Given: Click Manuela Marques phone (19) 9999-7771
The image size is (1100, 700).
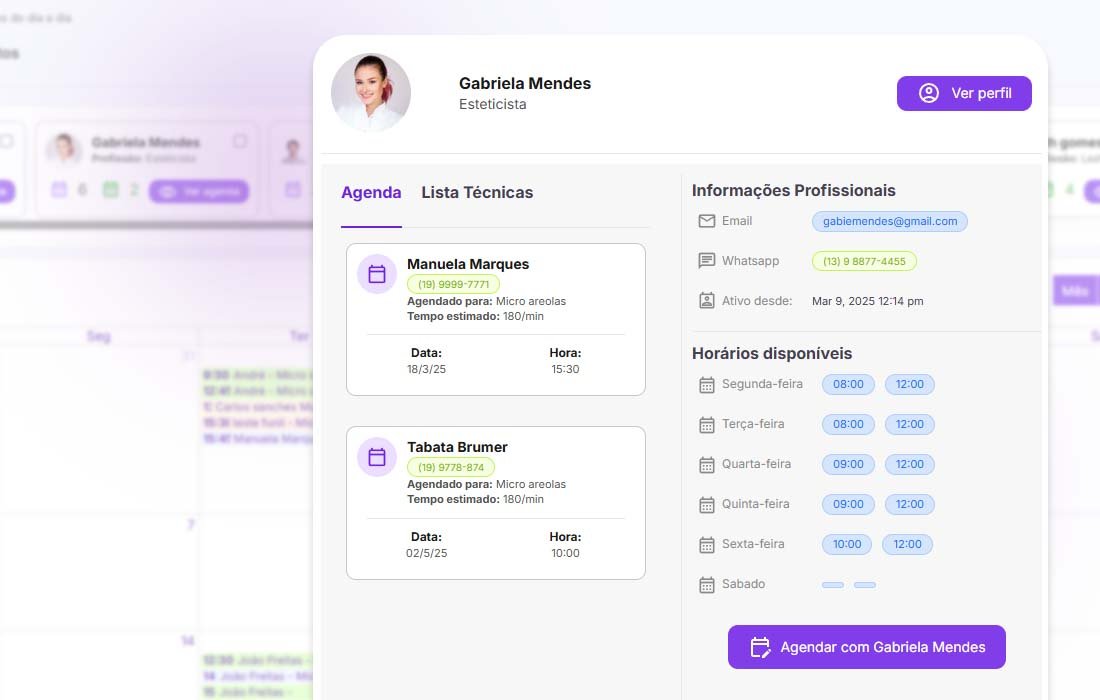Looking at the screenshot, I should 453,284.
